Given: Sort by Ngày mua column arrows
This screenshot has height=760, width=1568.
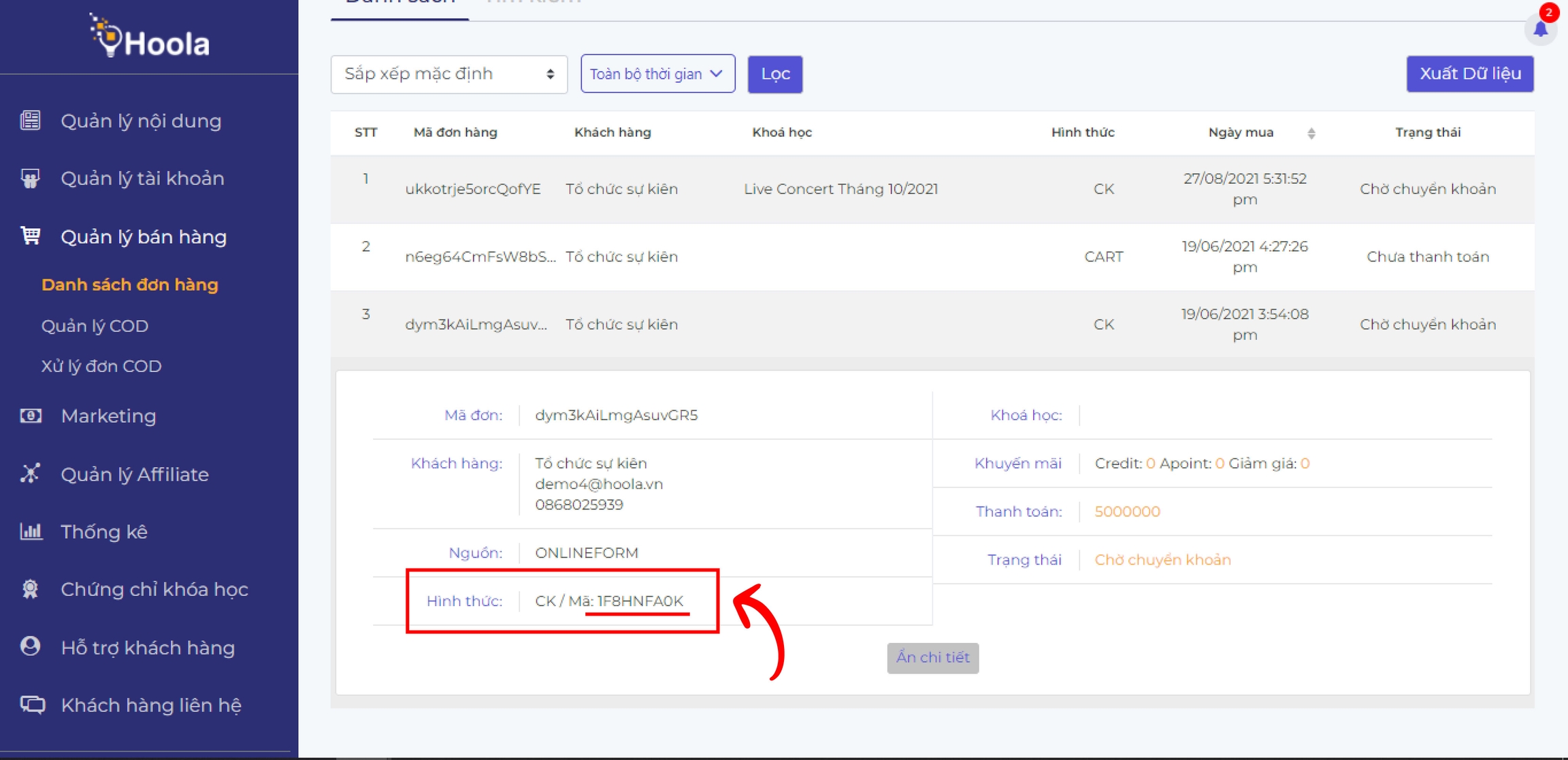Looking at the screenshot, I should [1311, 133].
